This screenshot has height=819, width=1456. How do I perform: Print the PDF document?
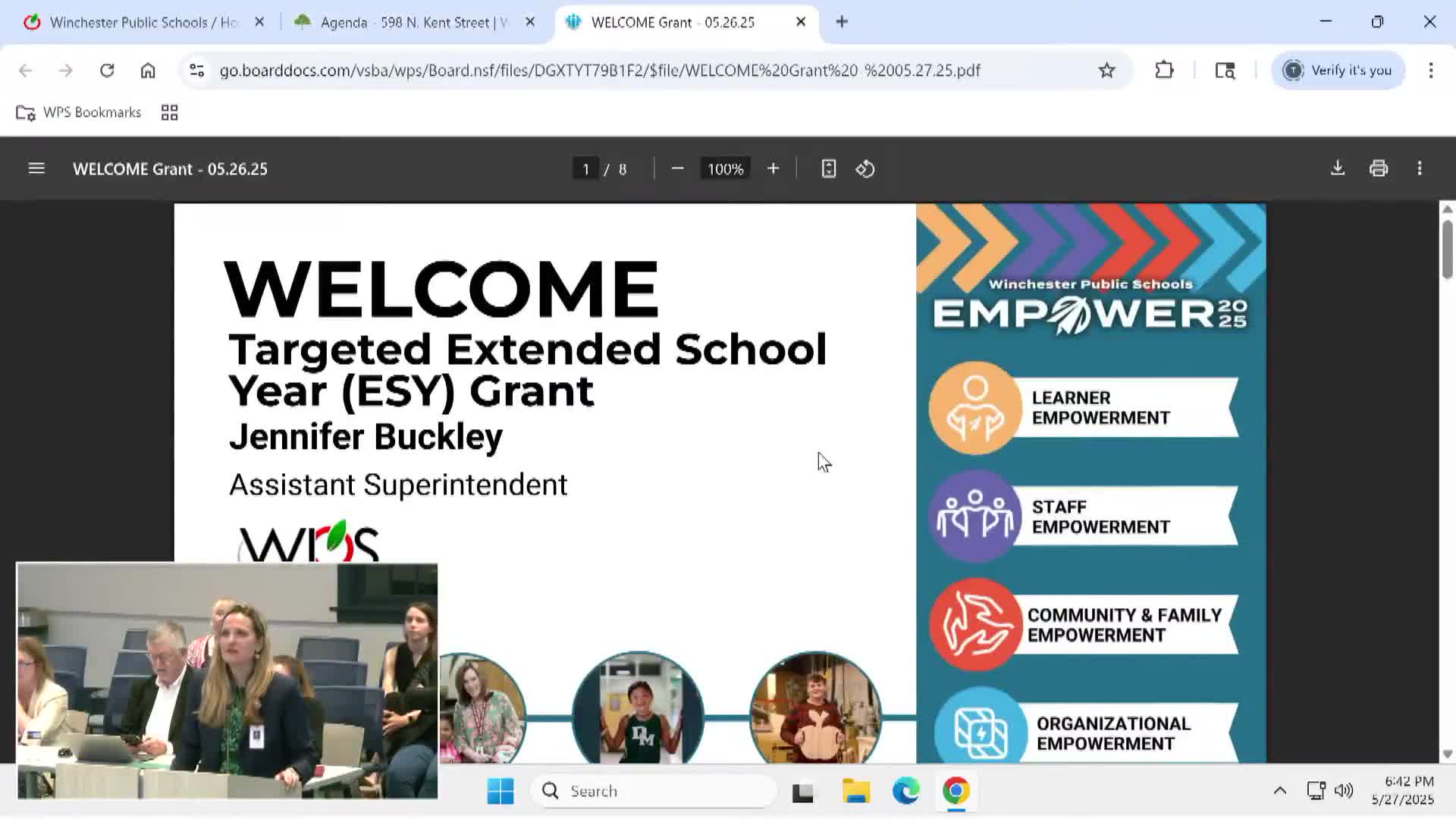click(x=1379, y=168)
